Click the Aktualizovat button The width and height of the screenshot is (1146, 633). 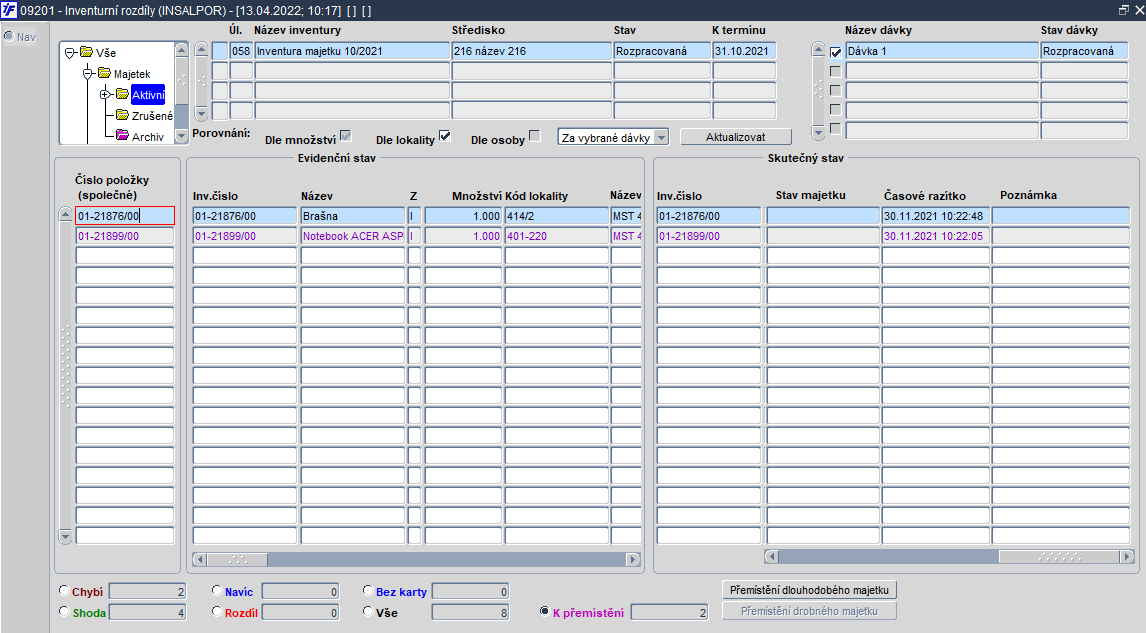(x=736, y=137)
